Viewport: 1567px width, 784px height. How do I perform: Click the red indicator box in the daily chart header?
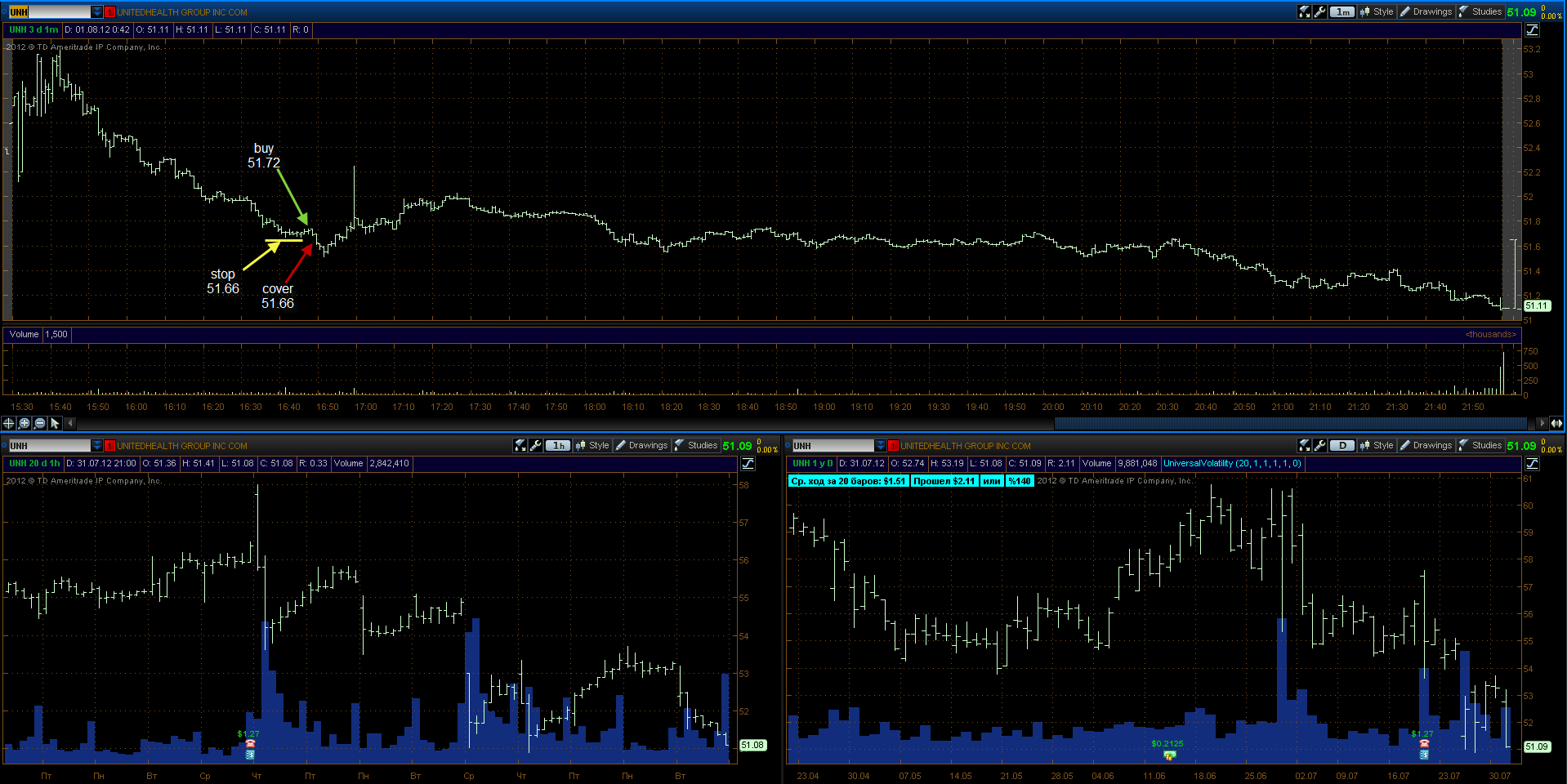(x=893, y=445)
